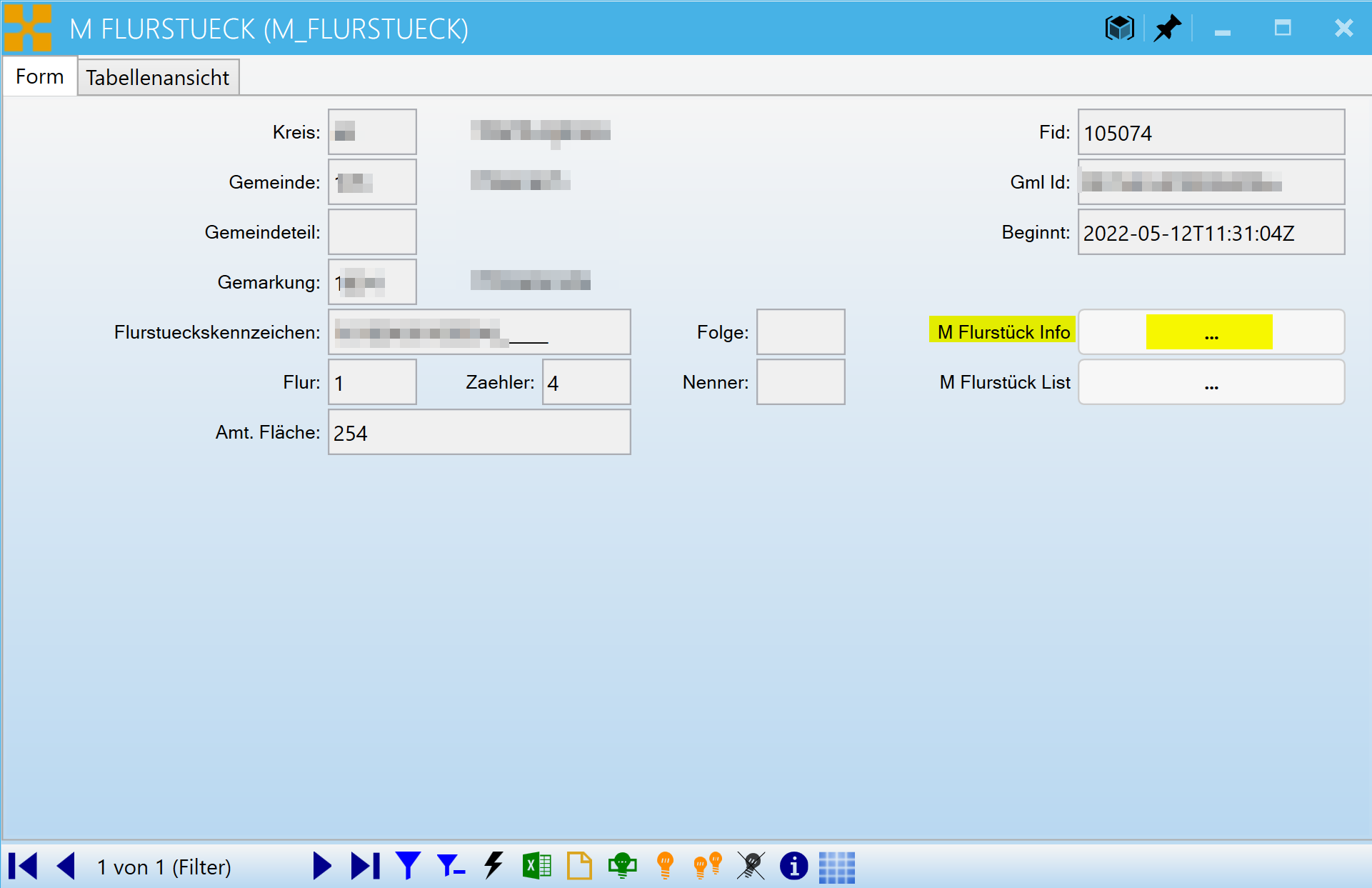The width and height of the screenshot is (1372, 888).
Task: Click the single orange lightbulb icon
Action: point(665,866)
